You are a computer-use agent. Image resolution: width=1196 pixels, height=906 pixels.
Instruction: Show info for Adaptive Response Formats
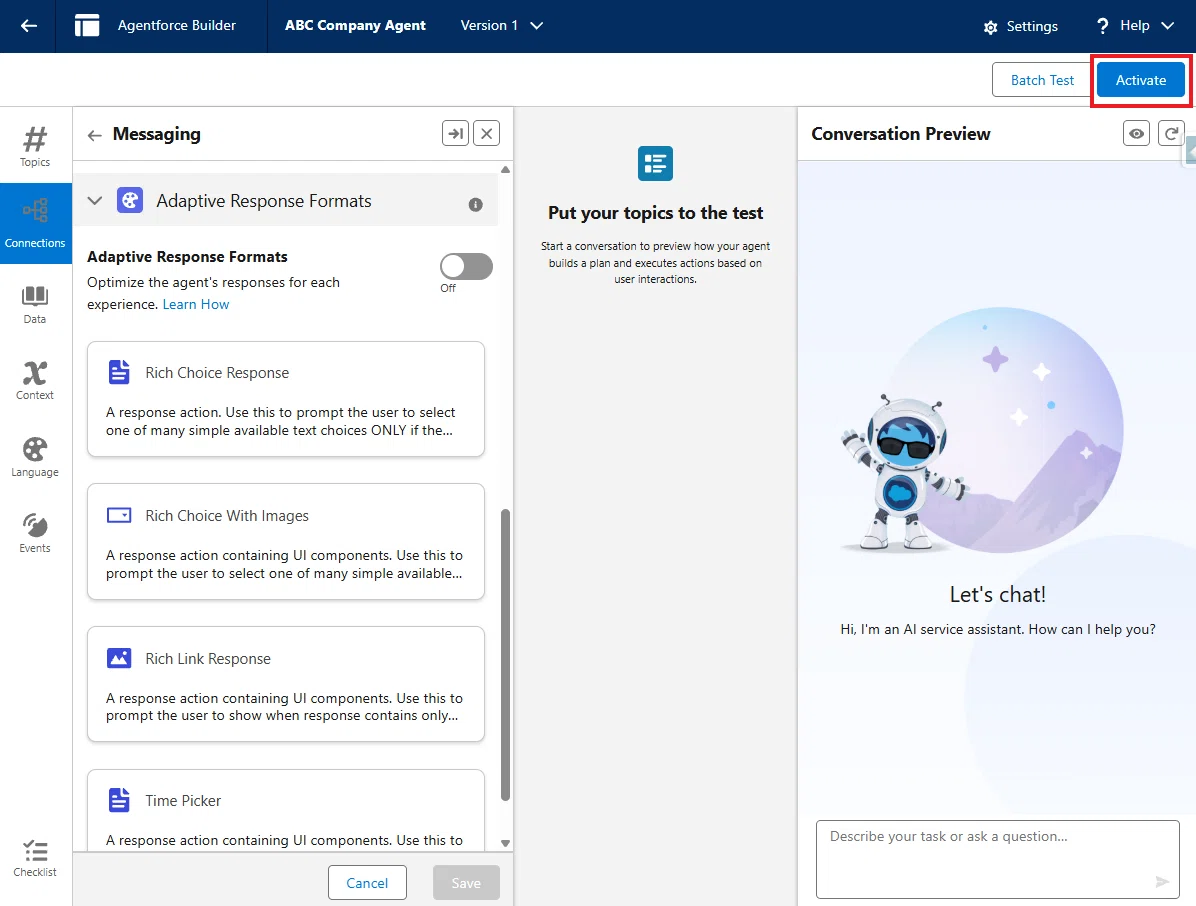475,204
